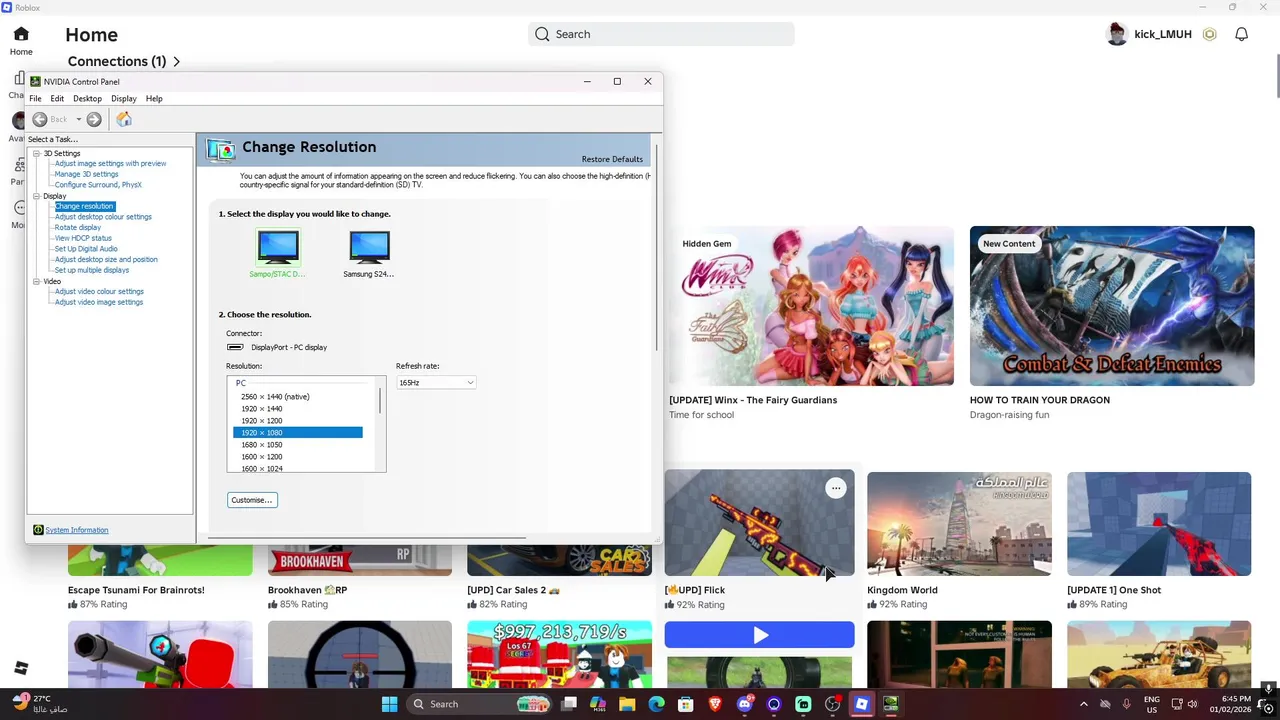Open HOW TO TRAIN YOUR DRAGON thumbnail
The image size is (1280, 720).
click(x=1112, y=306)
